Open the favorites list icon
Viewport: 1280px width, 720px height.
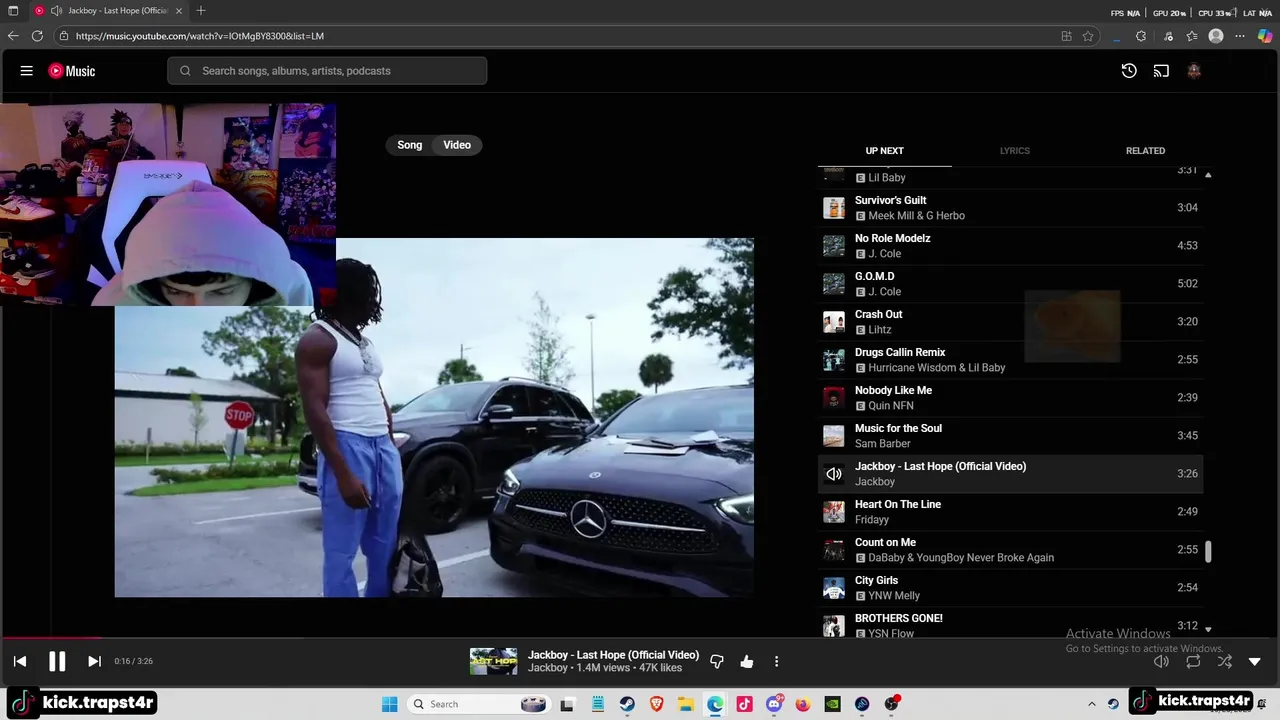(x=1192, y=36)
